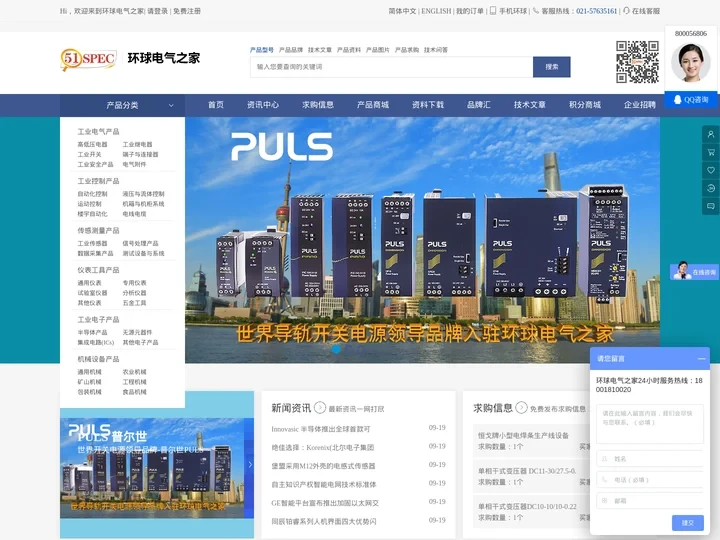Screen dimensions: 720x540
Task: Open news item 'GE智能平台宣布推出加固以太网交'
Action: tap(325, 503)
